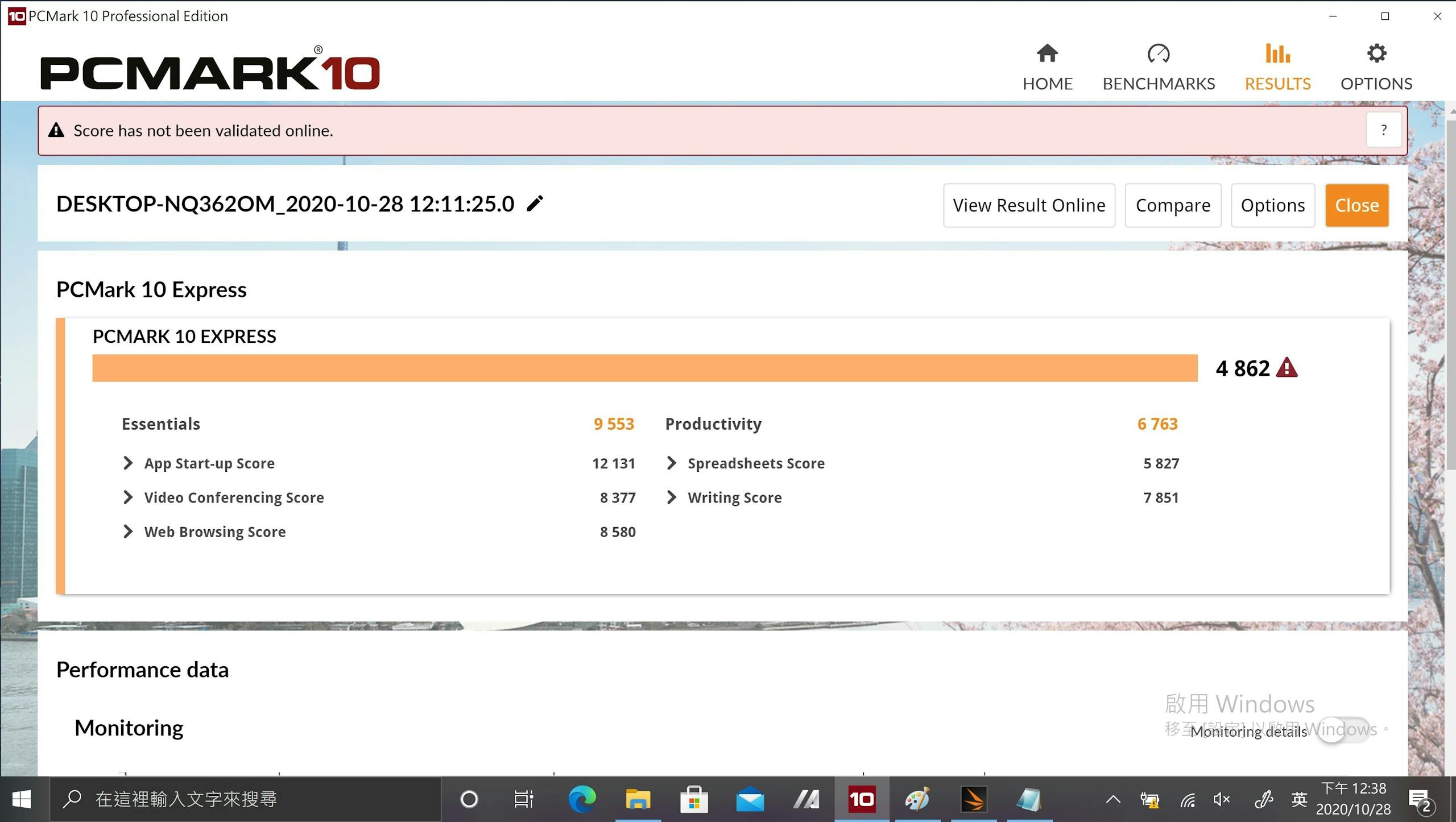Open File Explorer from the taskbar

[638, 799]
